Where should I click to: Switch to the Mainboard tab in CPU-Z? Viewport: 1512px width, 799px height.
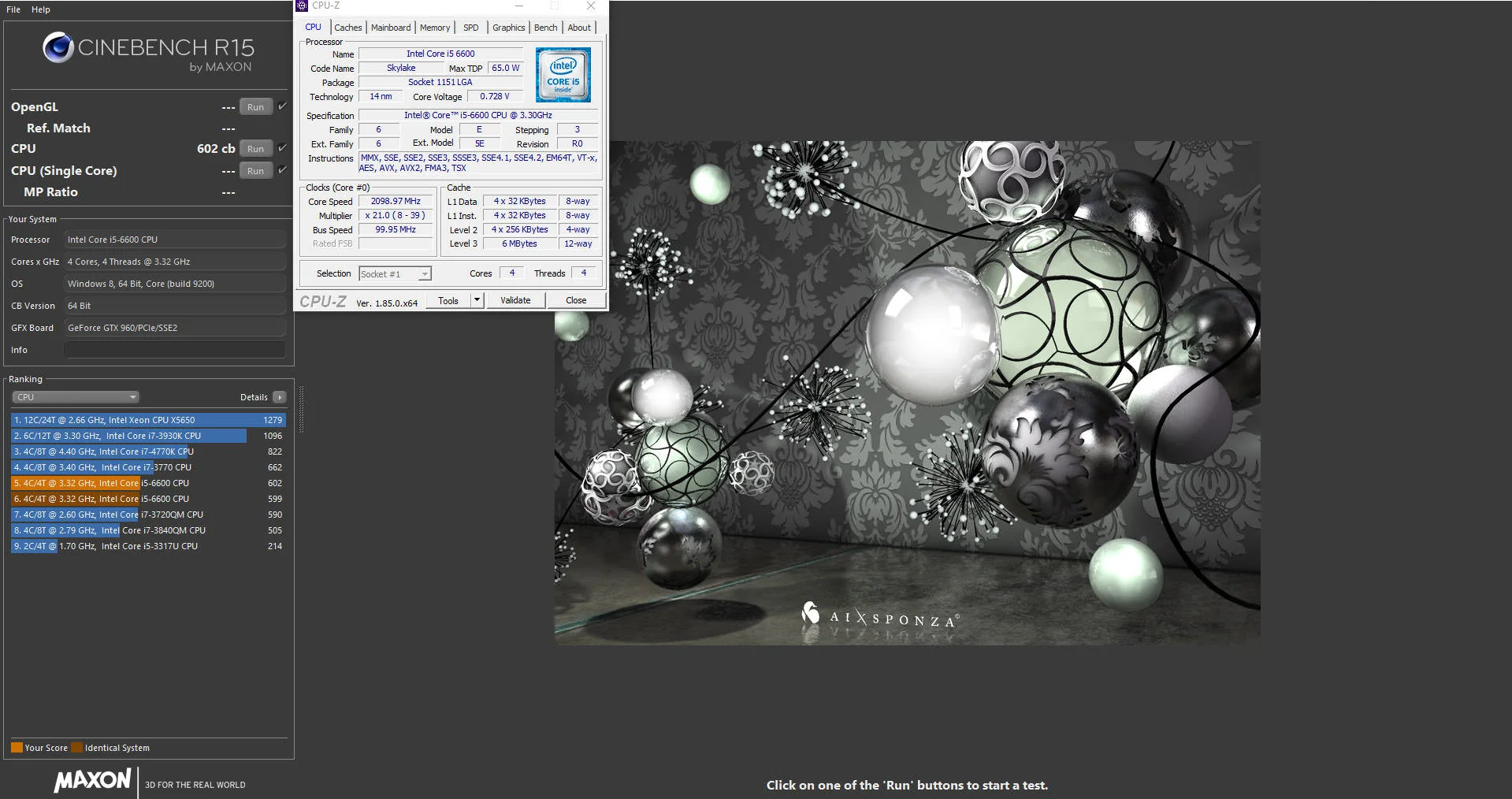click(x=391, y=28)
